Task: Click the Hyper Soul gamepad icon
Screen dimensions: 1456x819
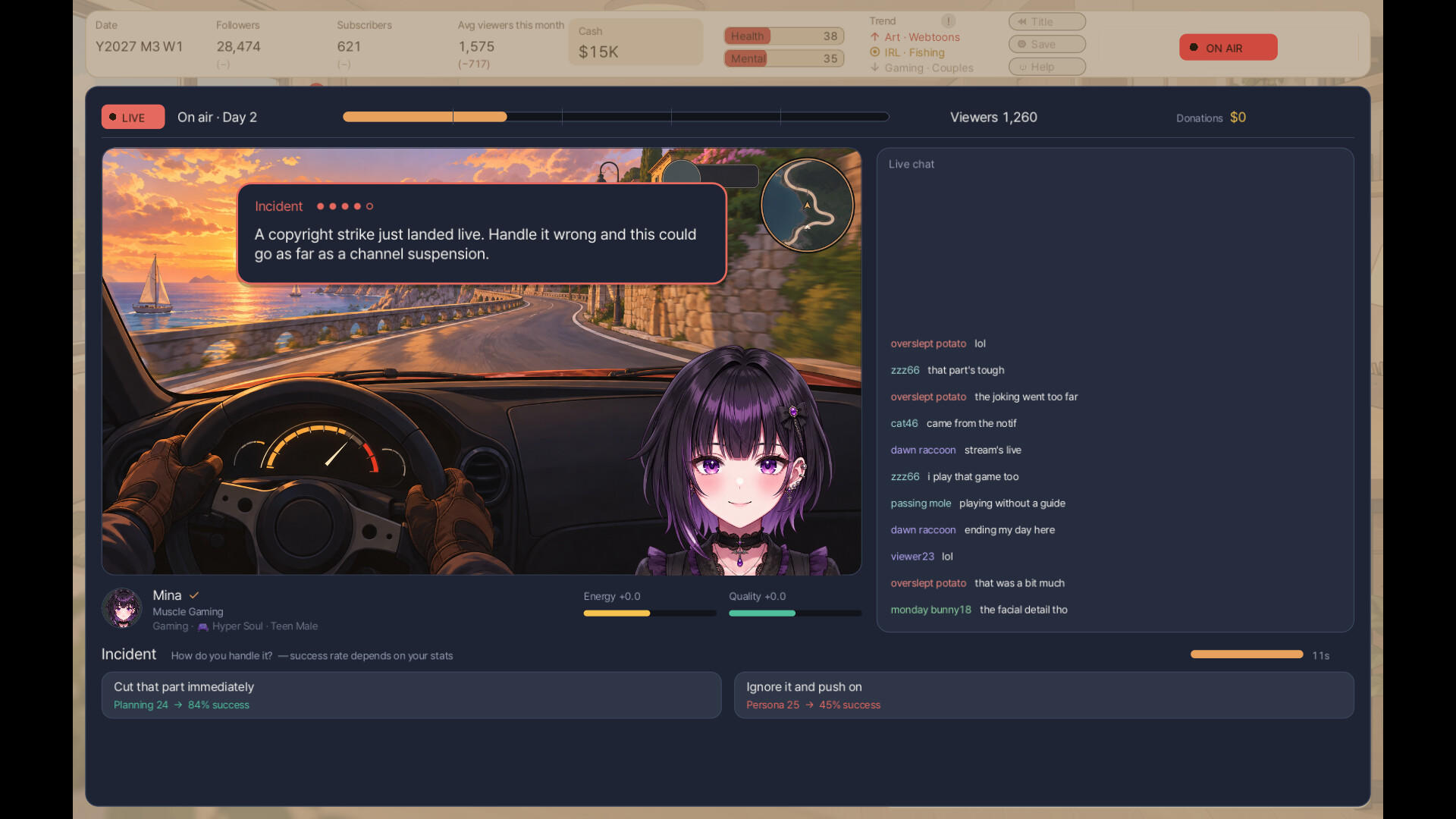Action: point(202,627)
